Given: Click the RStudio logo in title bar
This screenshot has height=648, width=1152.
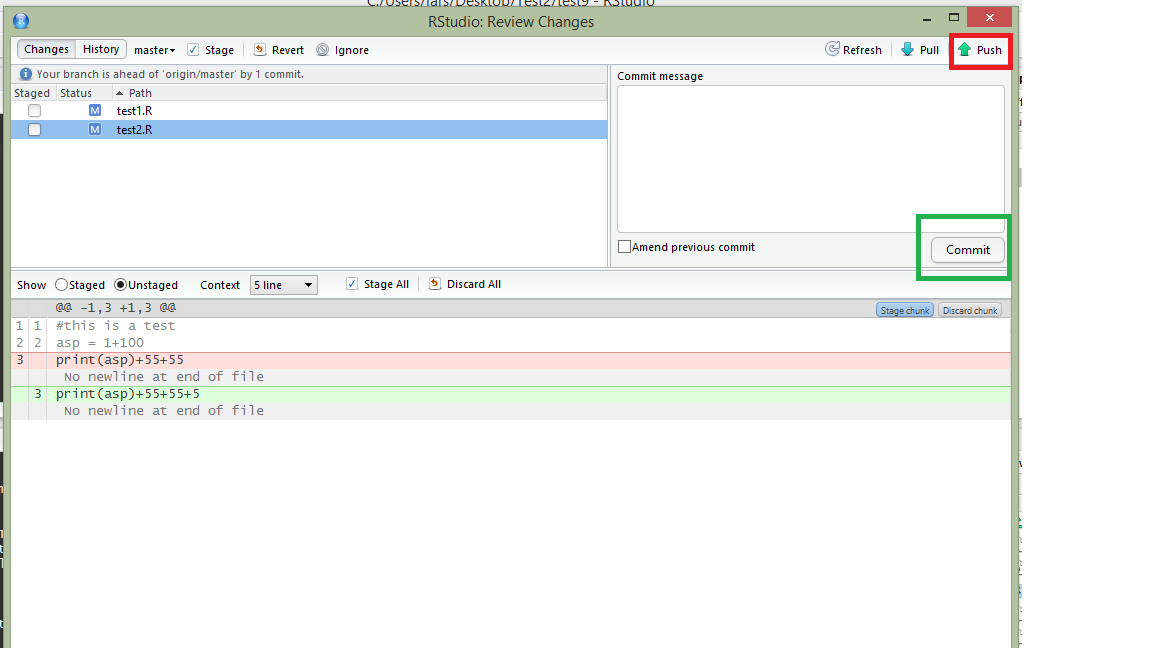Looking at the screenshot, I should pyautogui.click(x=21, y=21).
